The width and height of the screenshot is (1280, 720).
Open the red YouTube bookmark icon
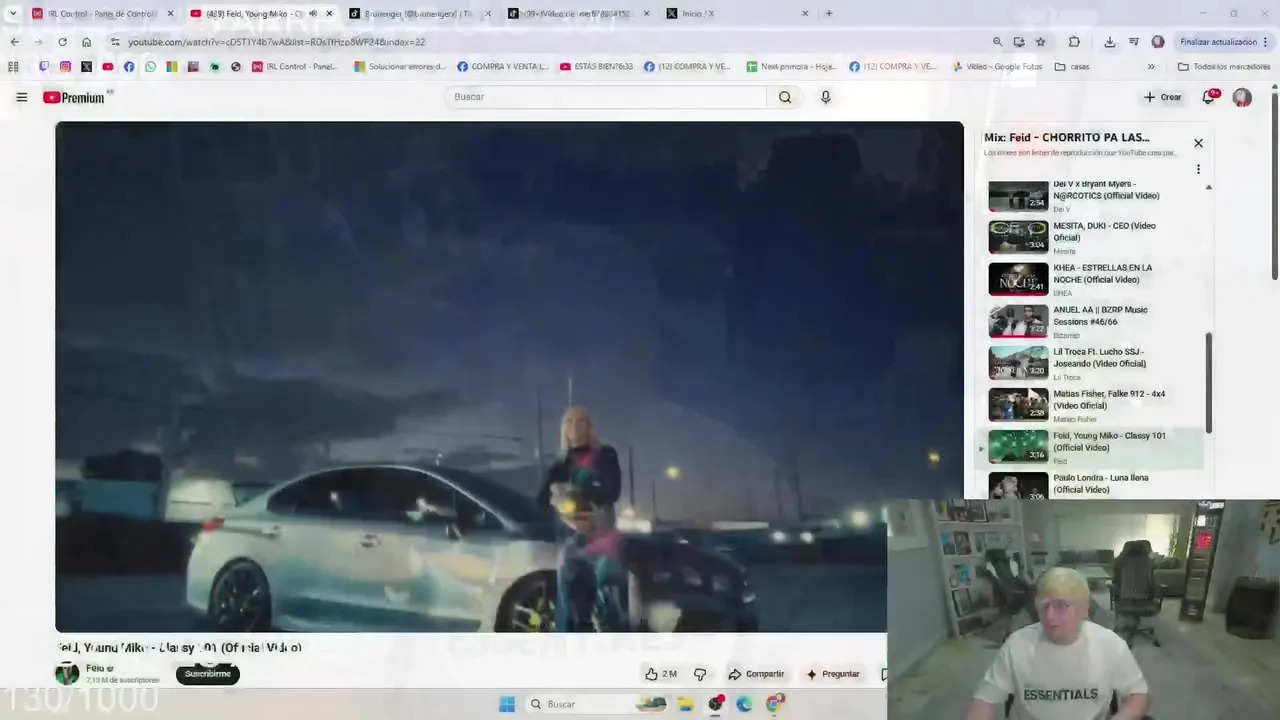[108, 67]
